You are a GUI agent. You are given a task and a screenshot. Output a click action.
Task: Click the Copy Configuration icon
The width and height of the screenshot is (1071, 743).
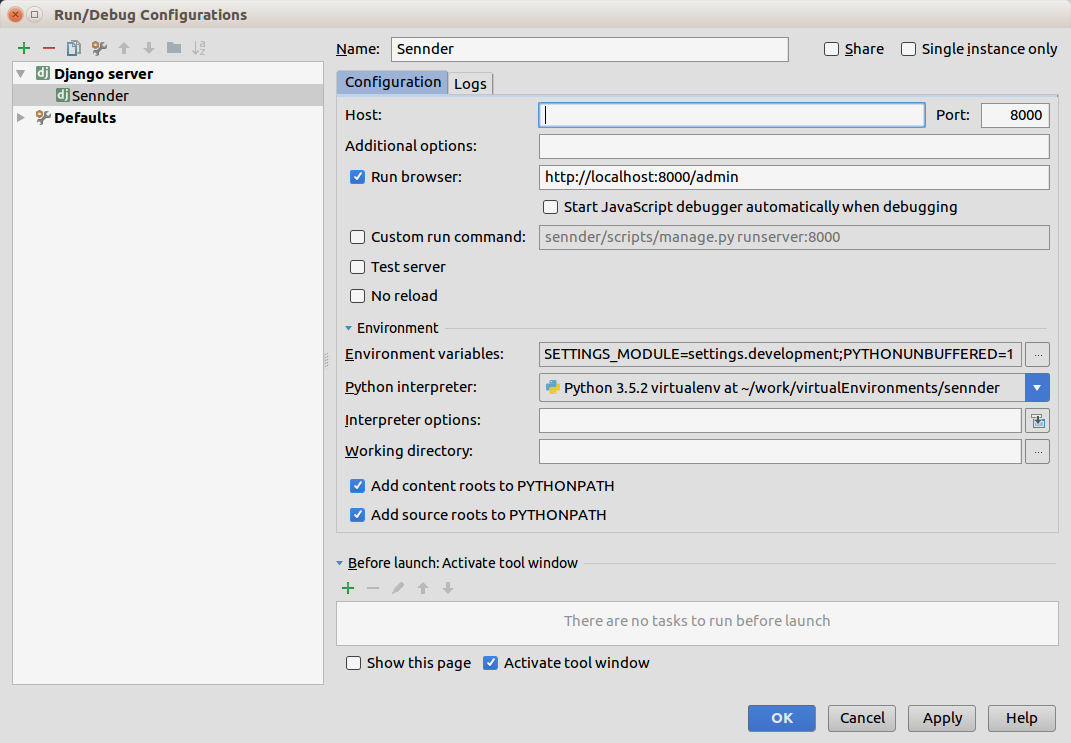pos(74,48)
